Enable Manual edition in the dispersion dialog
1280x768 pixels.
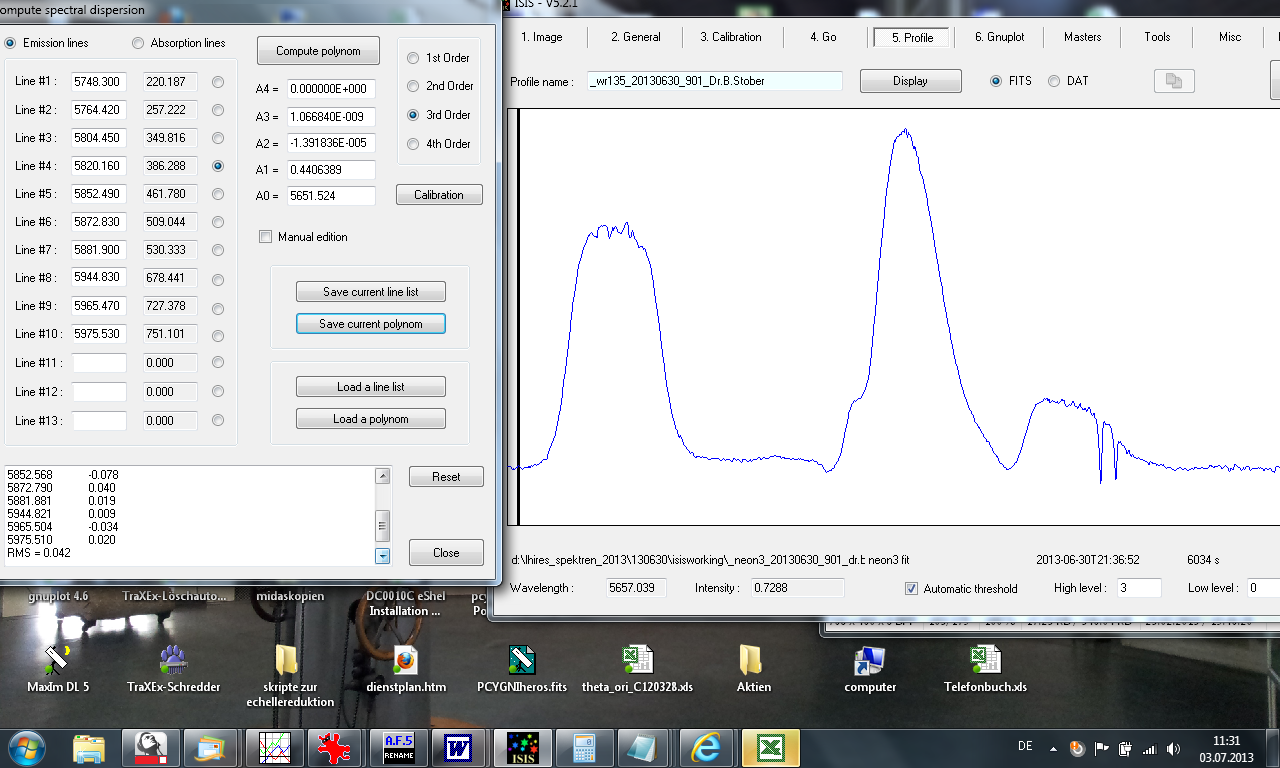tap(265, 237)
